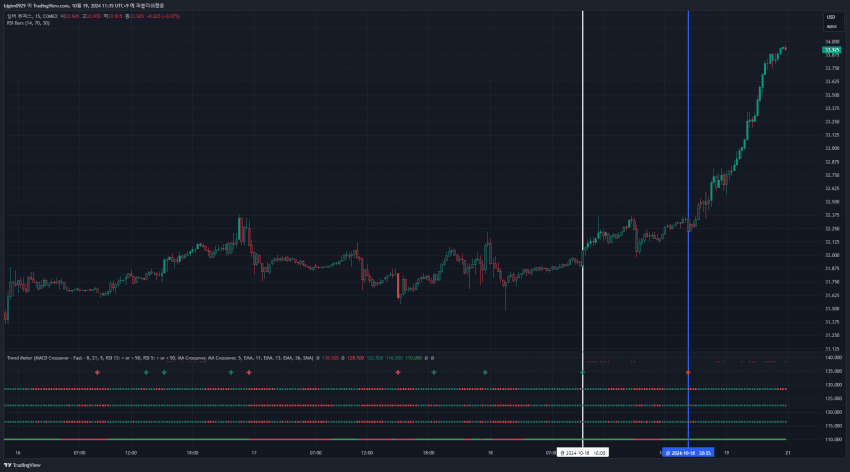Select the white 2024-10-18 date label
Viewport: 850px width, 472px height.
click(583, 452)
